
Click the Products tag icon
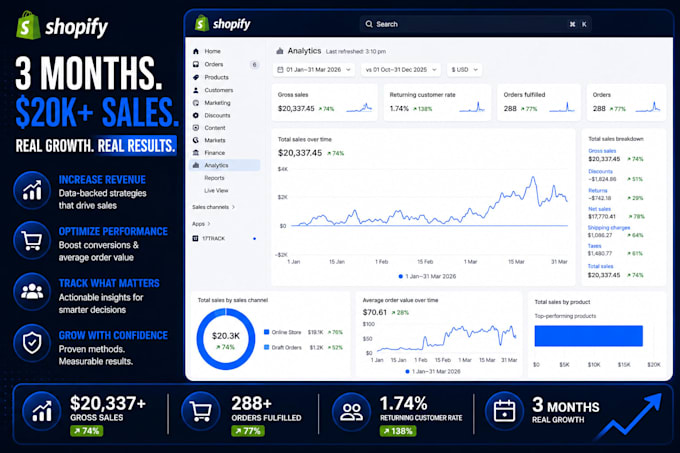[x=196, y=77]
